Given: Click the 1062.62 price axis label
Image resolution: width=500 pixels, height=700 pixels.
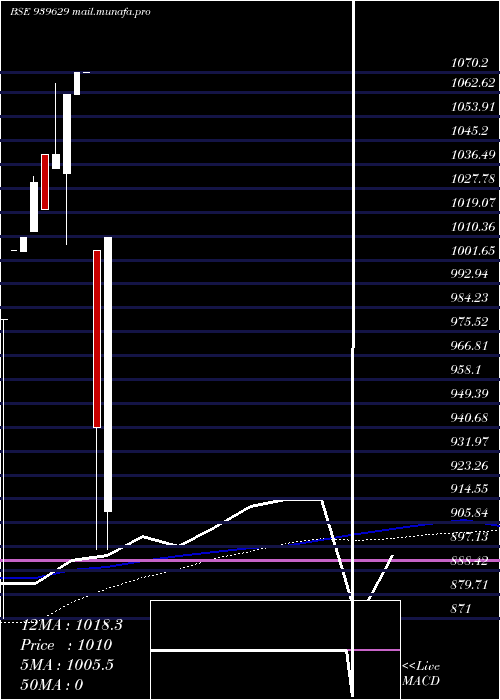Looking at the screenshot, I should [x=473, y=83].
